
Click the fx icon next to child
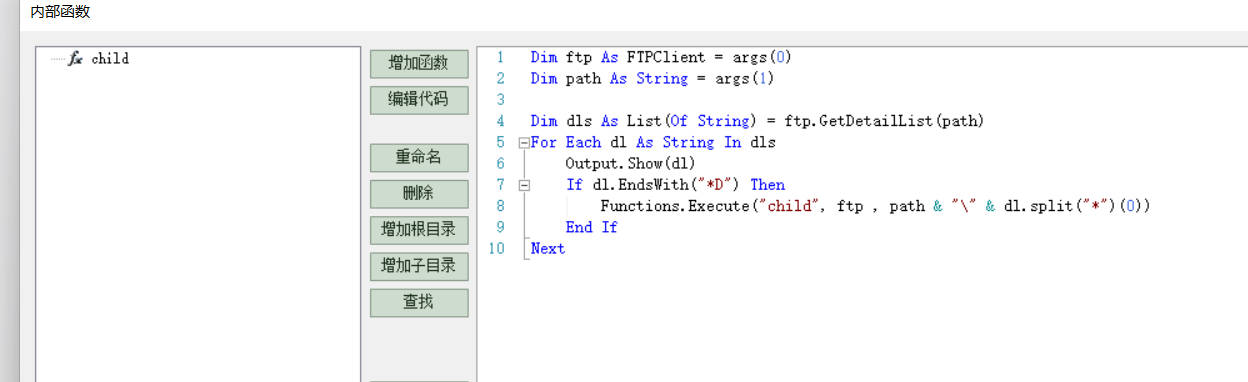(x=75, y=59)
